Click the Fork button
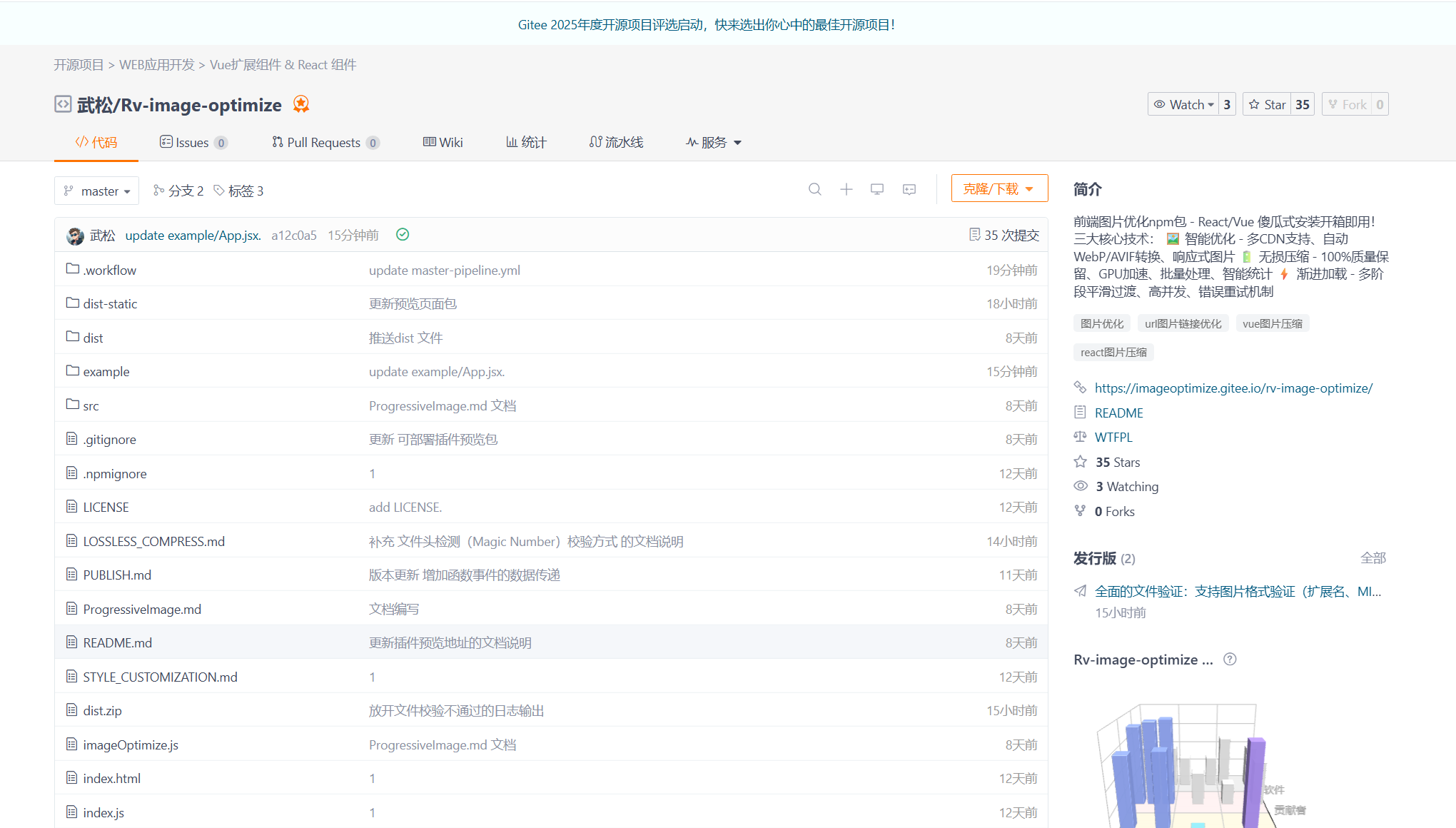Screen dimensions: 1456x828 pyautogui.click(x=1347, y=104)
